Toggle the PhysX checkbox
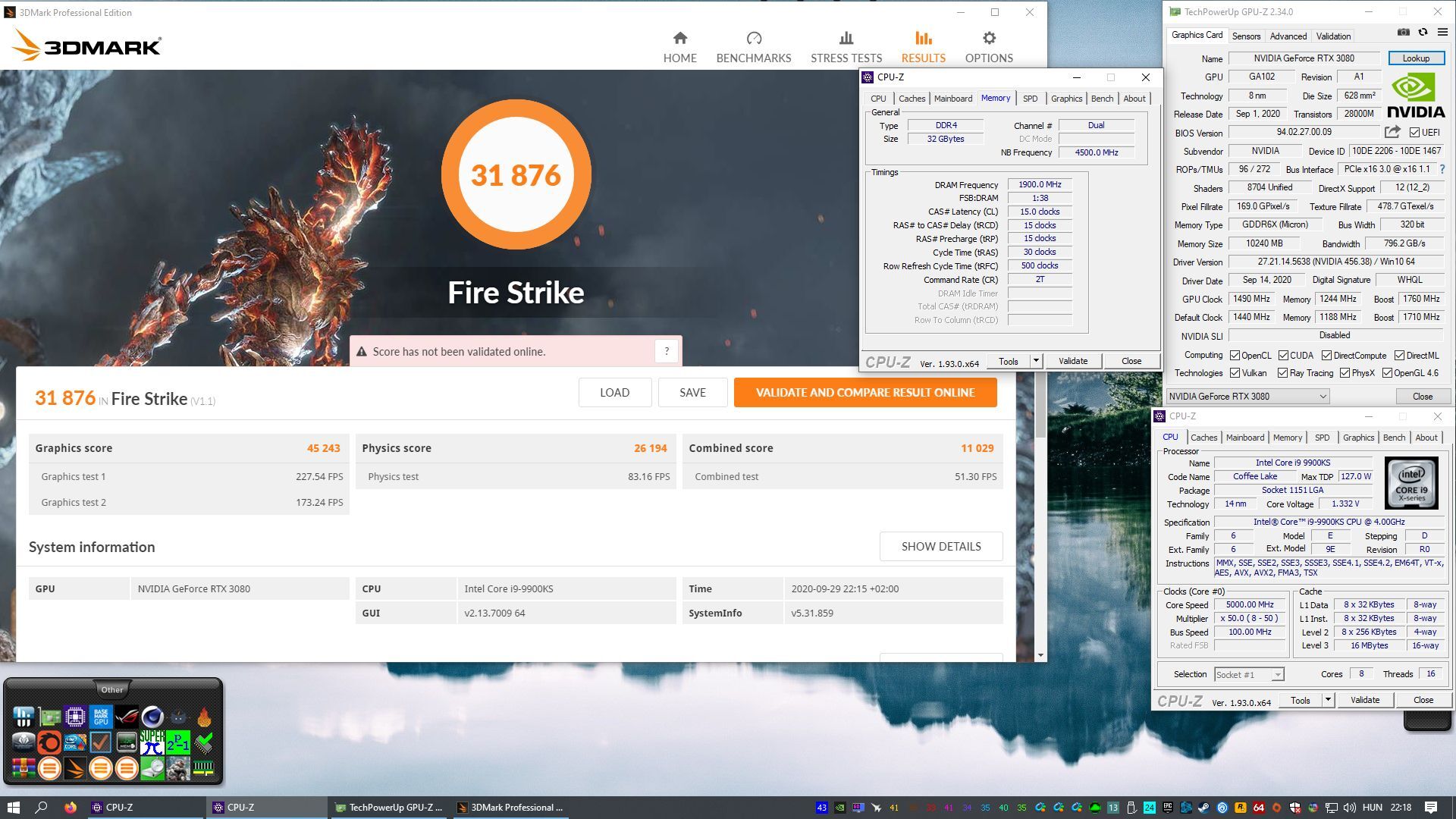 [1345, 372]
